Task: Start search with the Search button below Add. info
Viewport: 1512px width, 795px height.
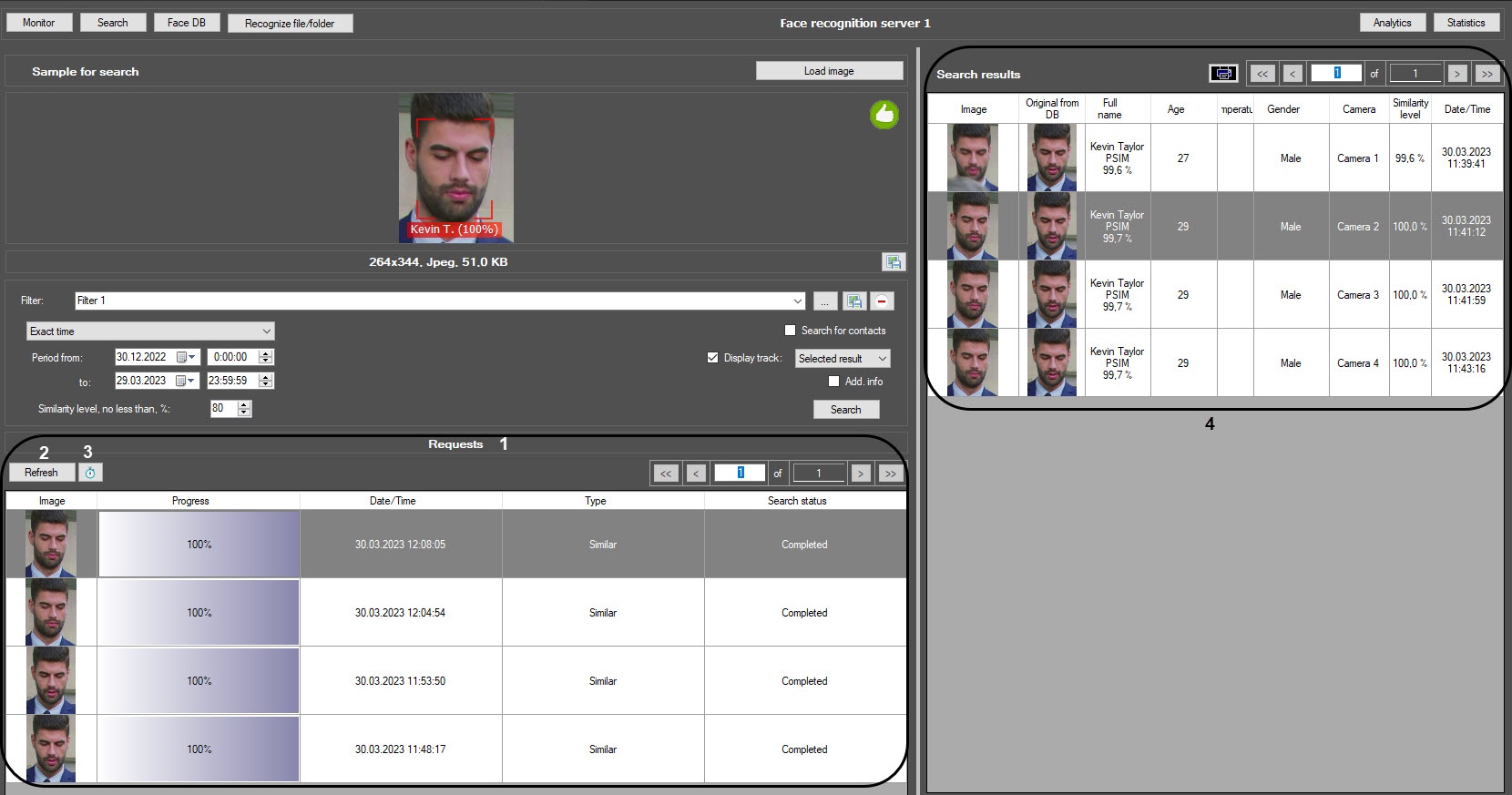Action: tap(845, 410)
